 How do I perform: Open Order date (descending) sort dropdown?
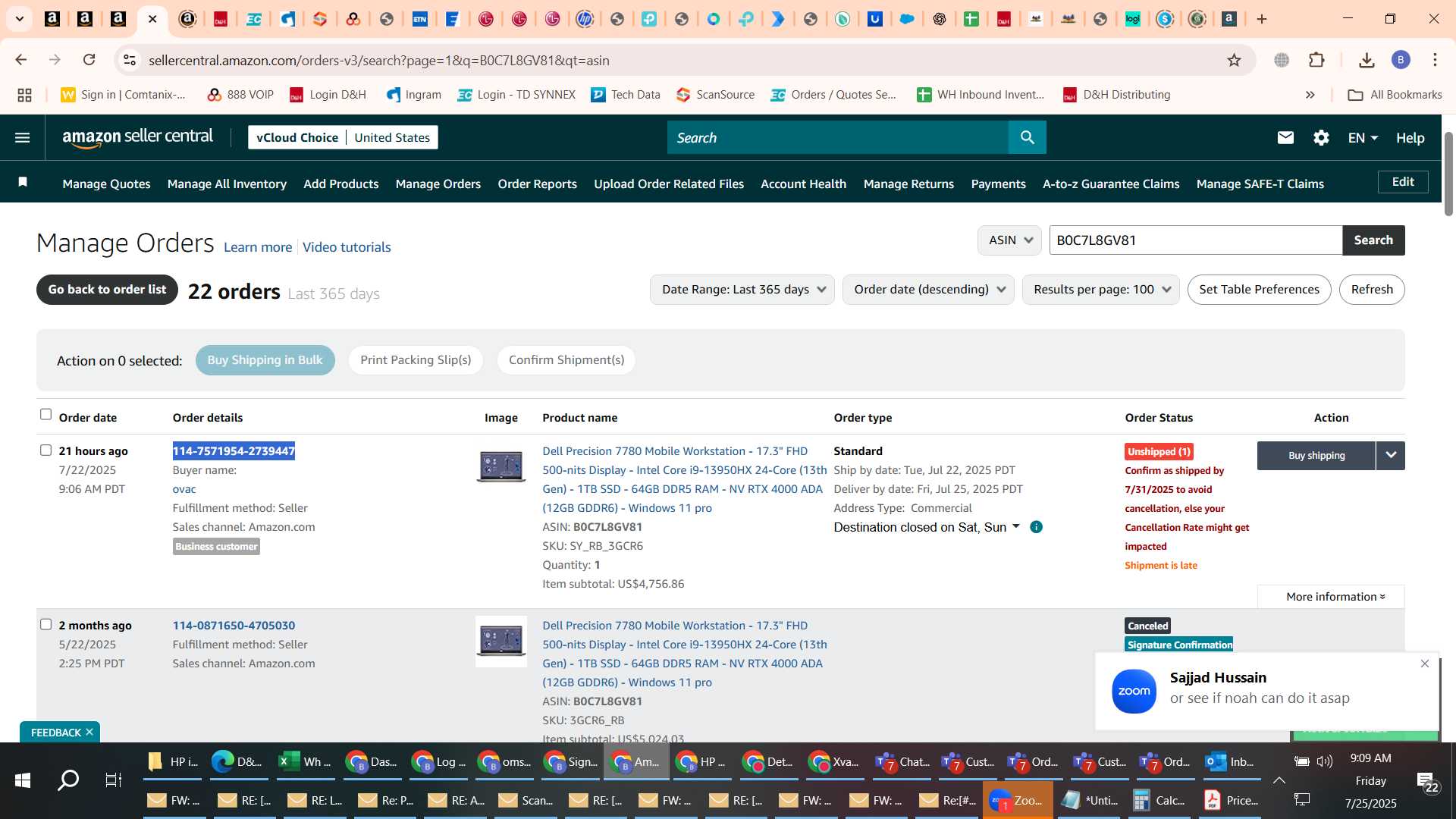(x=928, y=290)
